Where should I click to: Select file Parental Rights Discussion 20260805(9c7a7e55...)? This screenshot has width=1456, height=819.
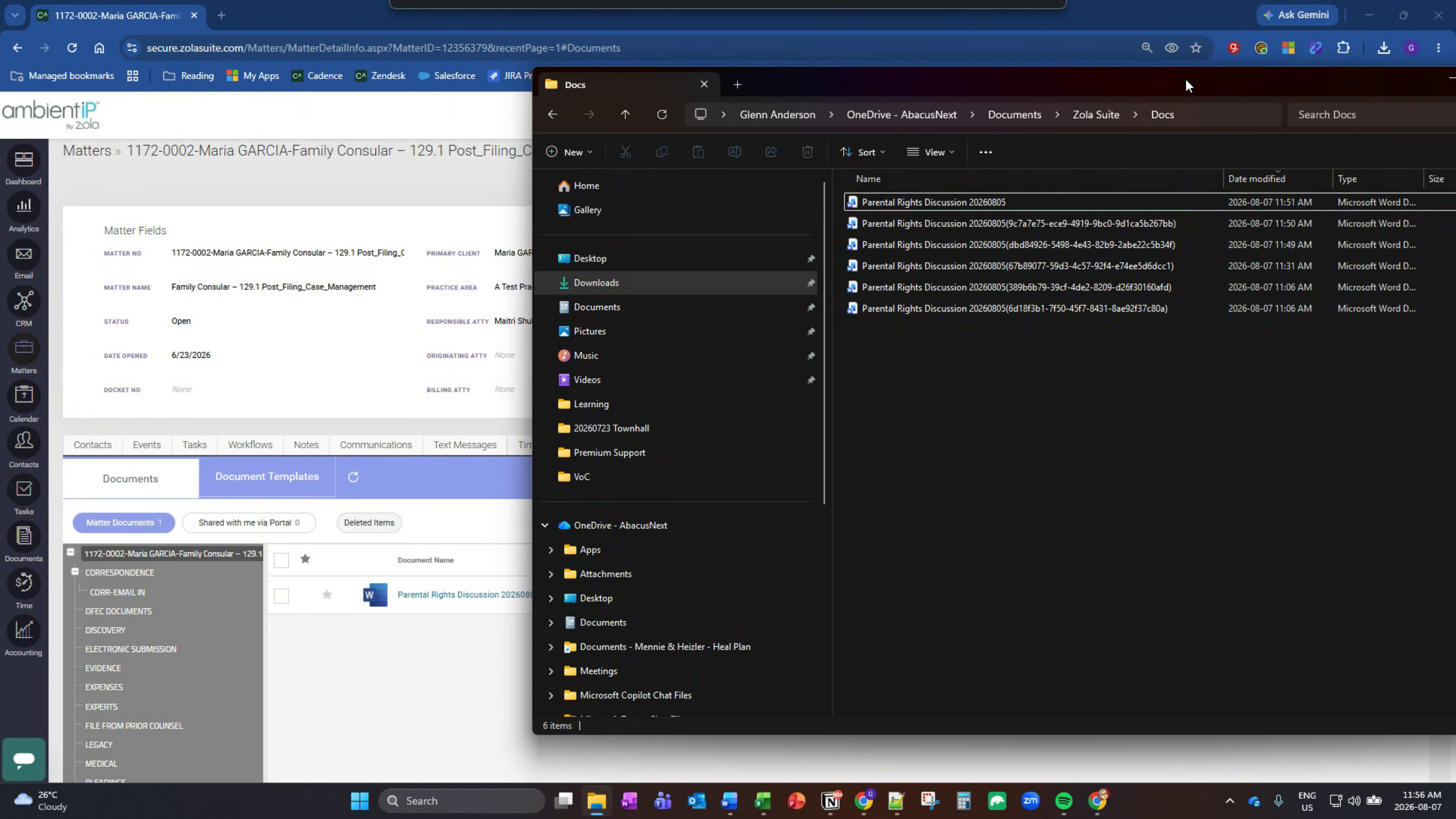[1019, 224]
